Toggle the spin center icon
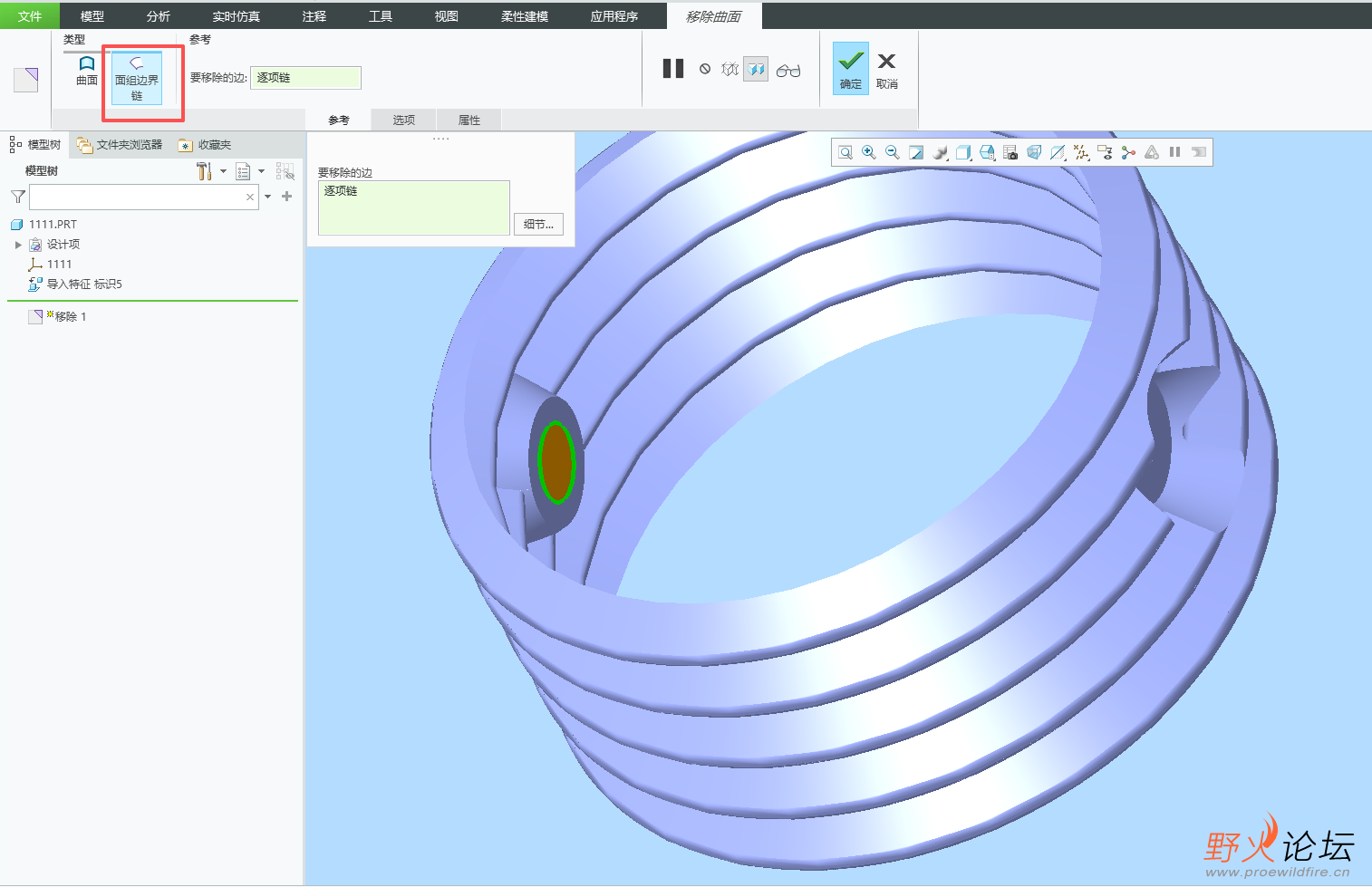This screenshot has height=887, width=1372. (1128, 152)
